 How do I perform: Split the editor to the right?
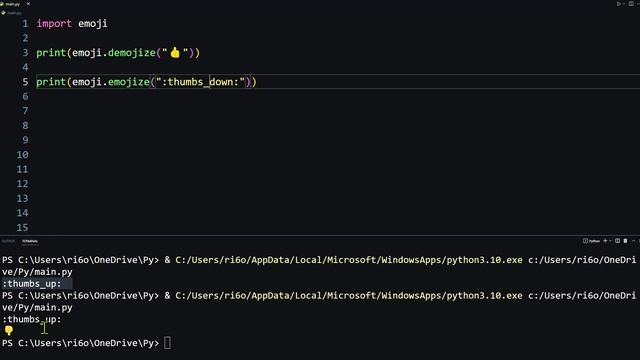click(x=631, y=4)
